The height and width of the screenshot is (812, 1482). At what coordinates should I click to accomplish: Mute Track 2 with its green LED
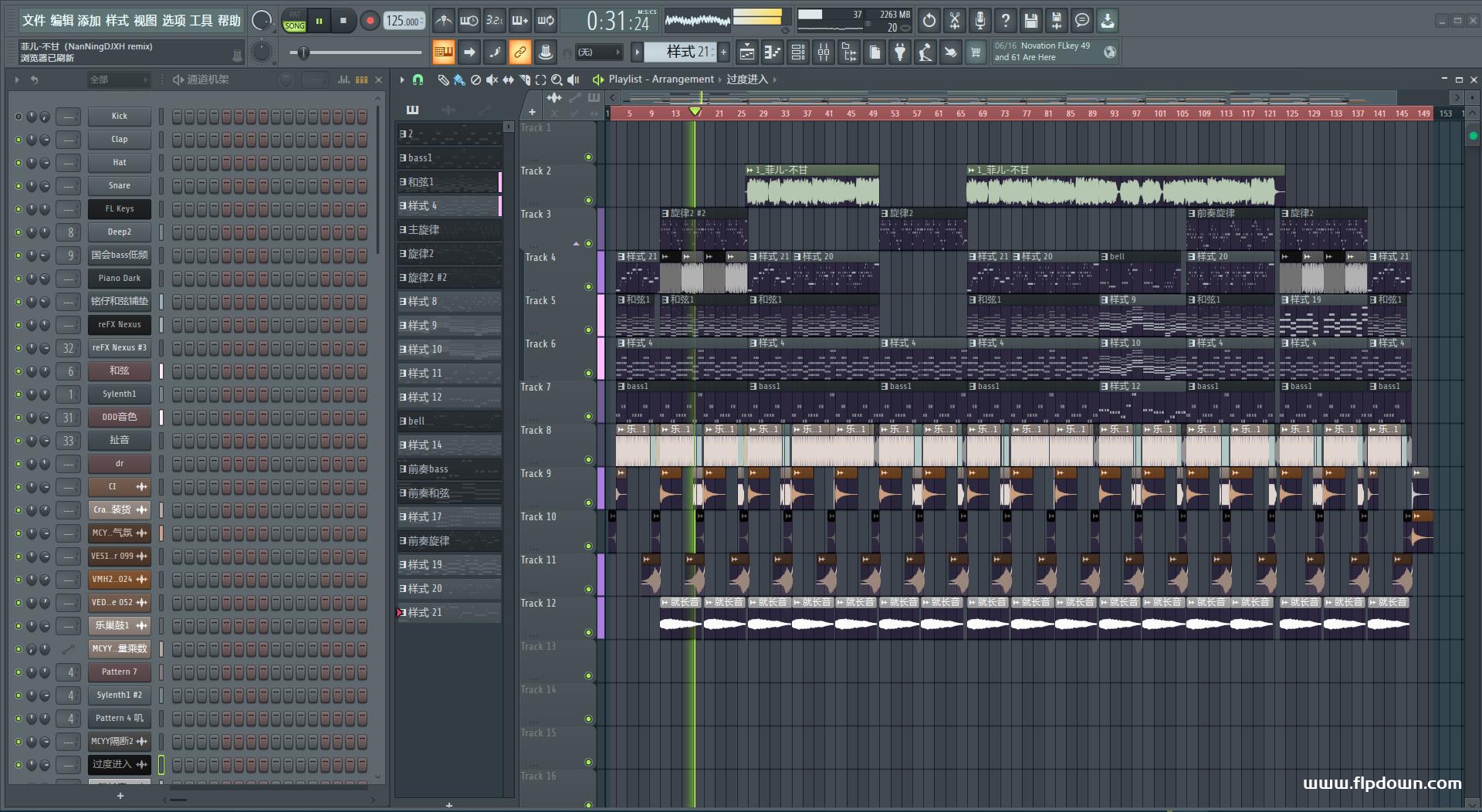(588, 201)
